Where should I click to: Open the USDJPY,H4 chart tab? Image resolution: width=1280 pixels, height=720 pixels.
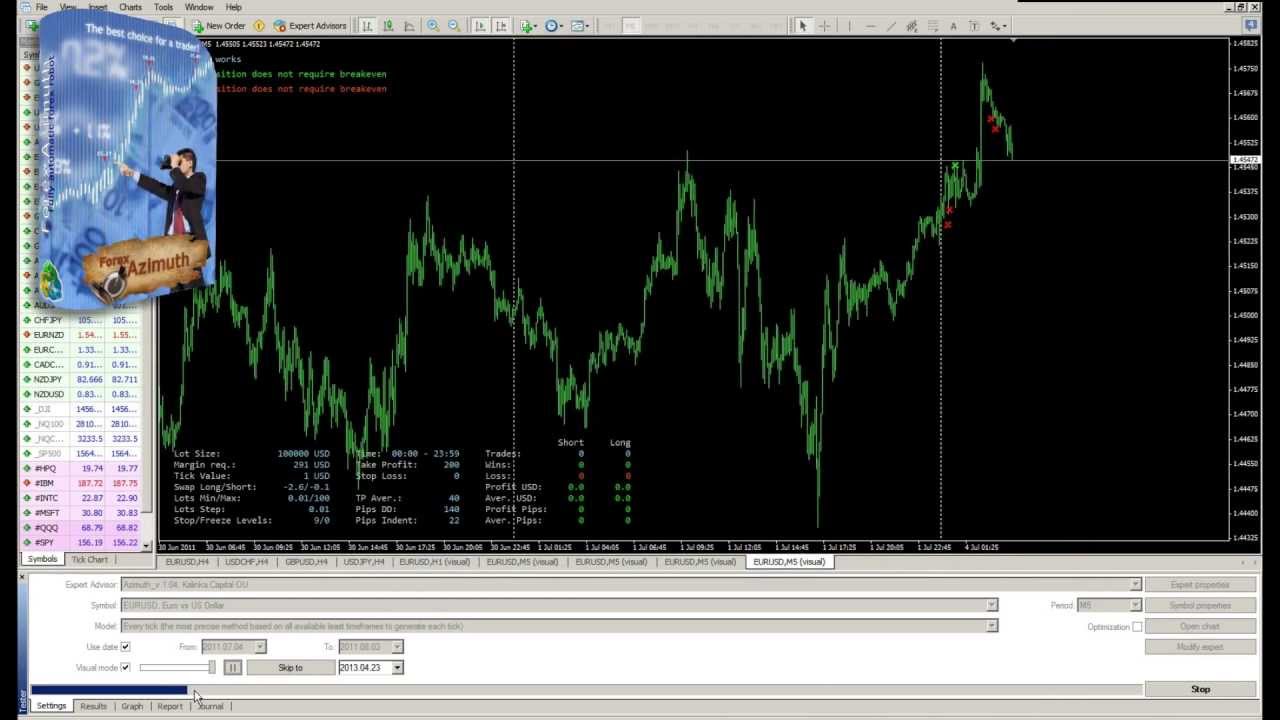point(363,562)
